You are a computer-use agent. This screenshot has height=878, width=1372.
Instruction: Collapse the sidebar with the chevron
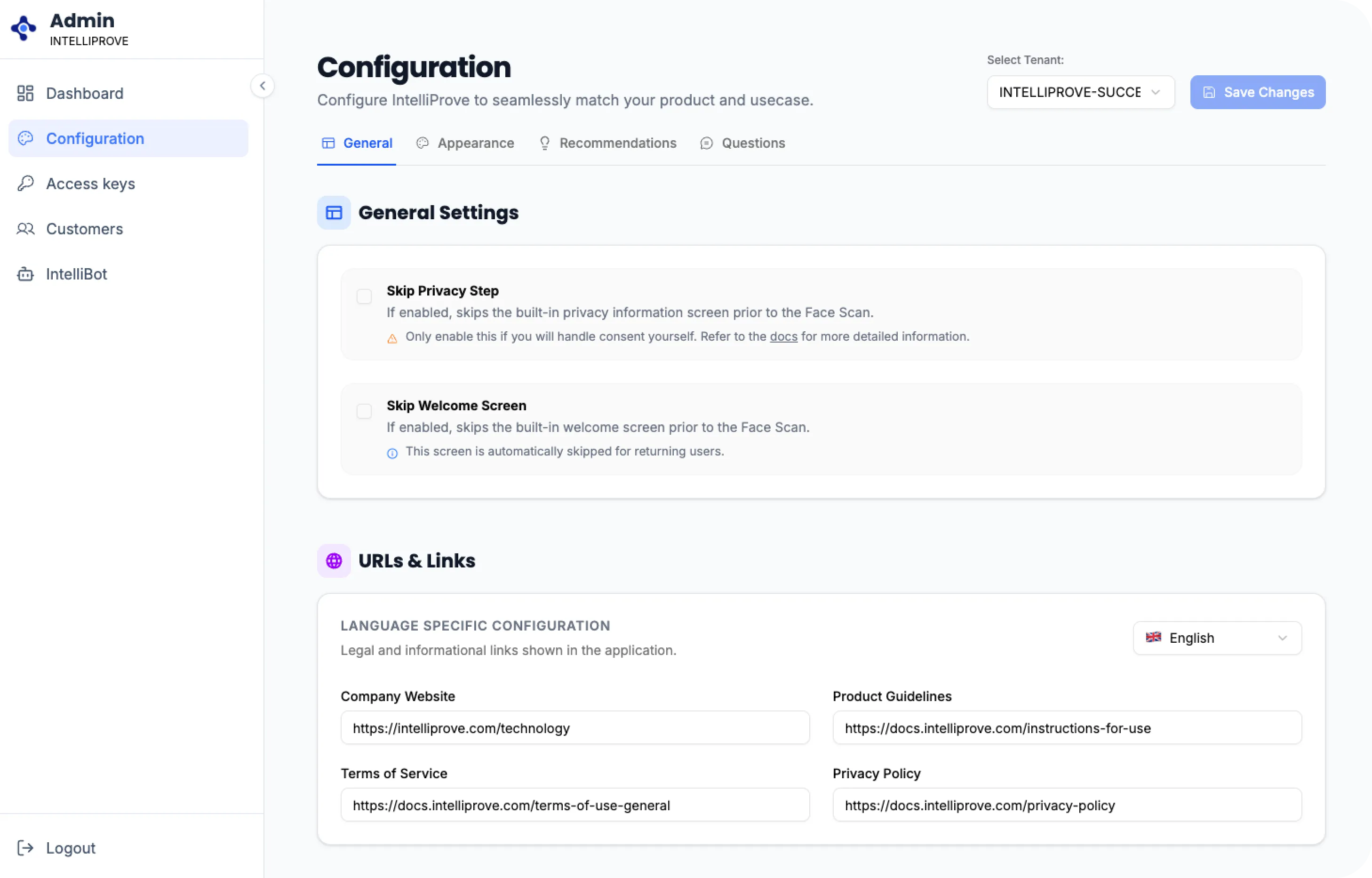pyautogui.click(x=262, y=86)
